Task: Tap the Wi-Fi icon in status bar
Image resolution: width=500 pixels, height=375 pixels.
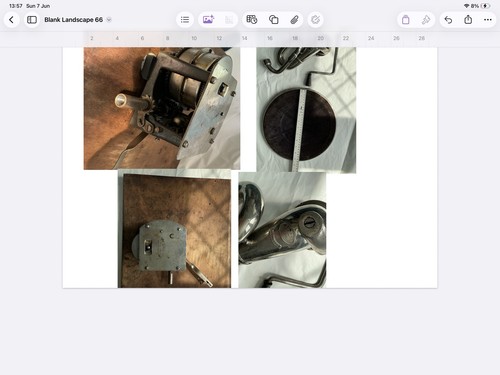Action: tap(467, 6)
